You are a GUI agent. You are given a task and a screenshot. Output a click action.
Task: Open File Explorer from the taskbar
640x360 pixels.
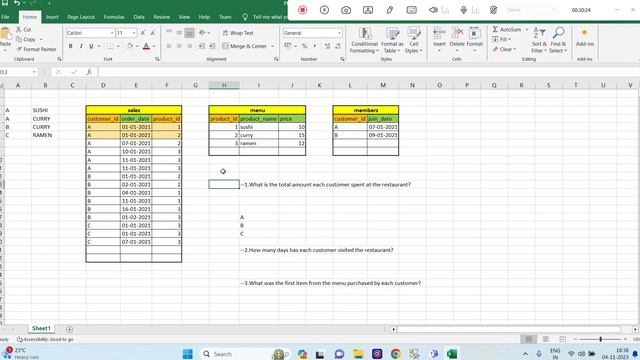[358, 353]
